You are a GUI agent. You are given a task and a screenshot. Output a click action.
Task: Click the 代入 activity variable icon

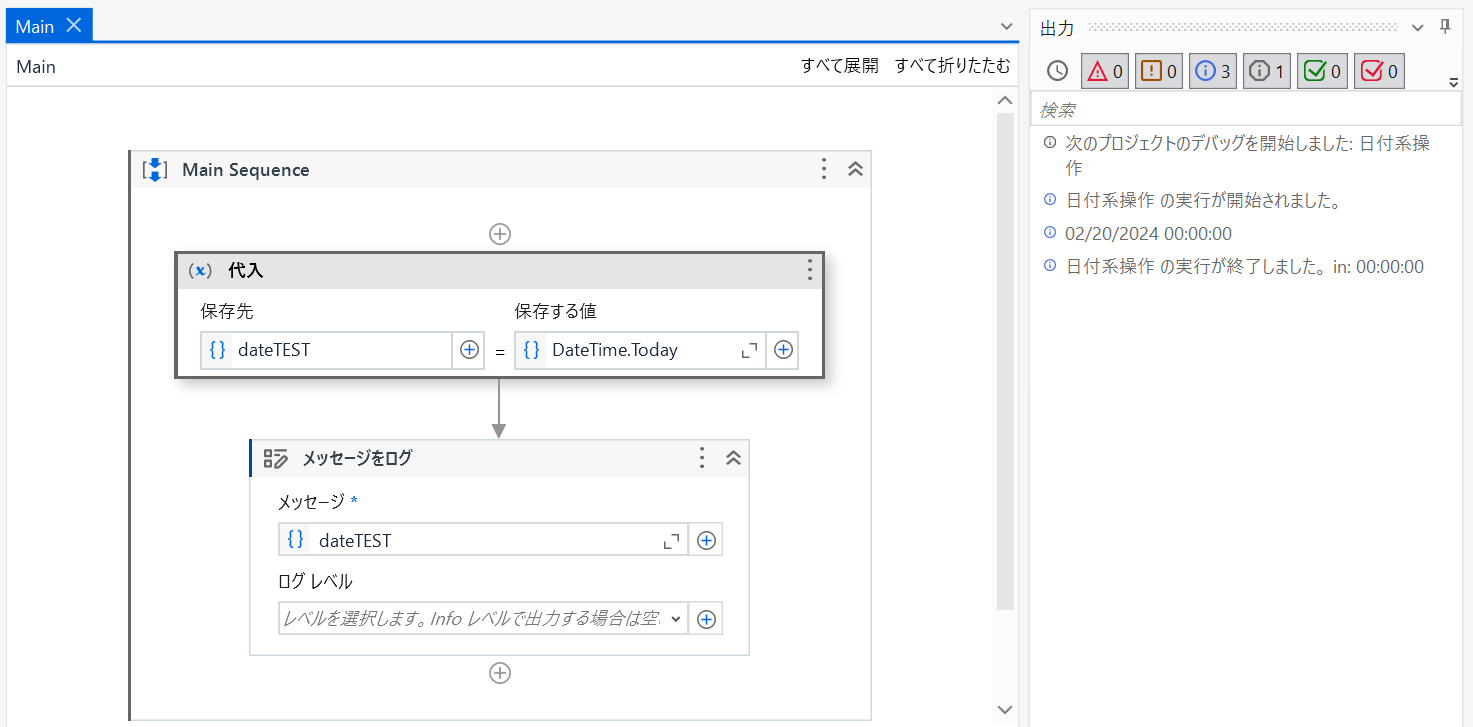click(201, 270)
